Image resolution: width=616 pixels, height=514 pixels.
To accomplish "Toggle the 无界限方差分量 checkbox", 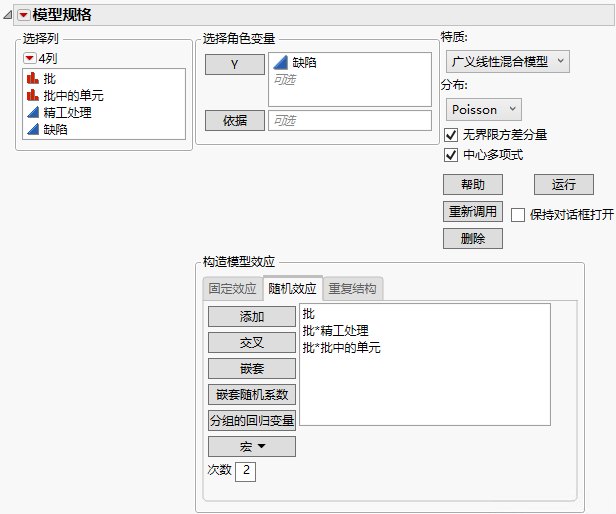I will [x=451, y=134].
